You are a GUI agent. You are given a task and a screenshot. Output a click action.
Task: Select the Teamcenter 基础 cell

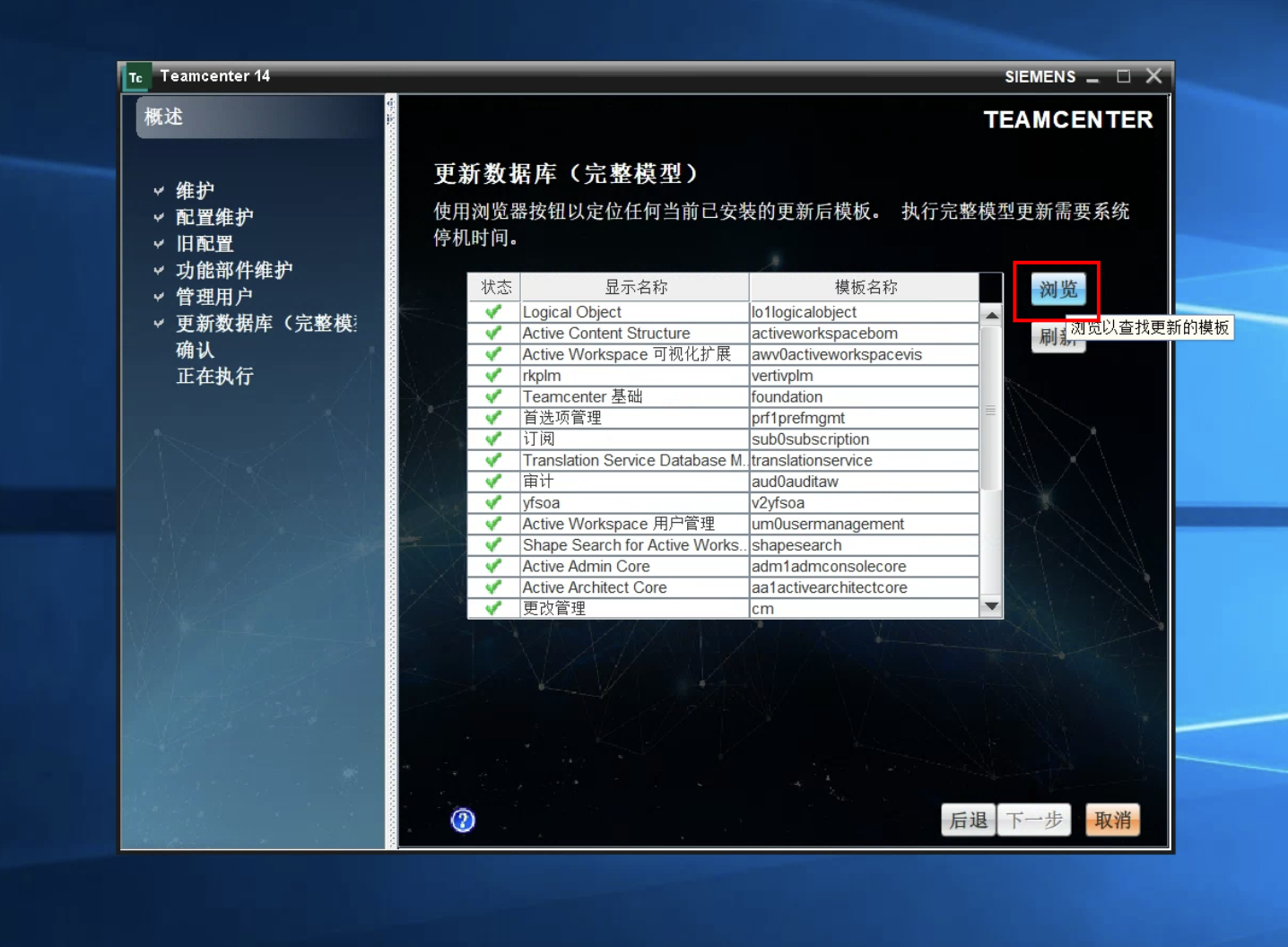pos(635,396)
